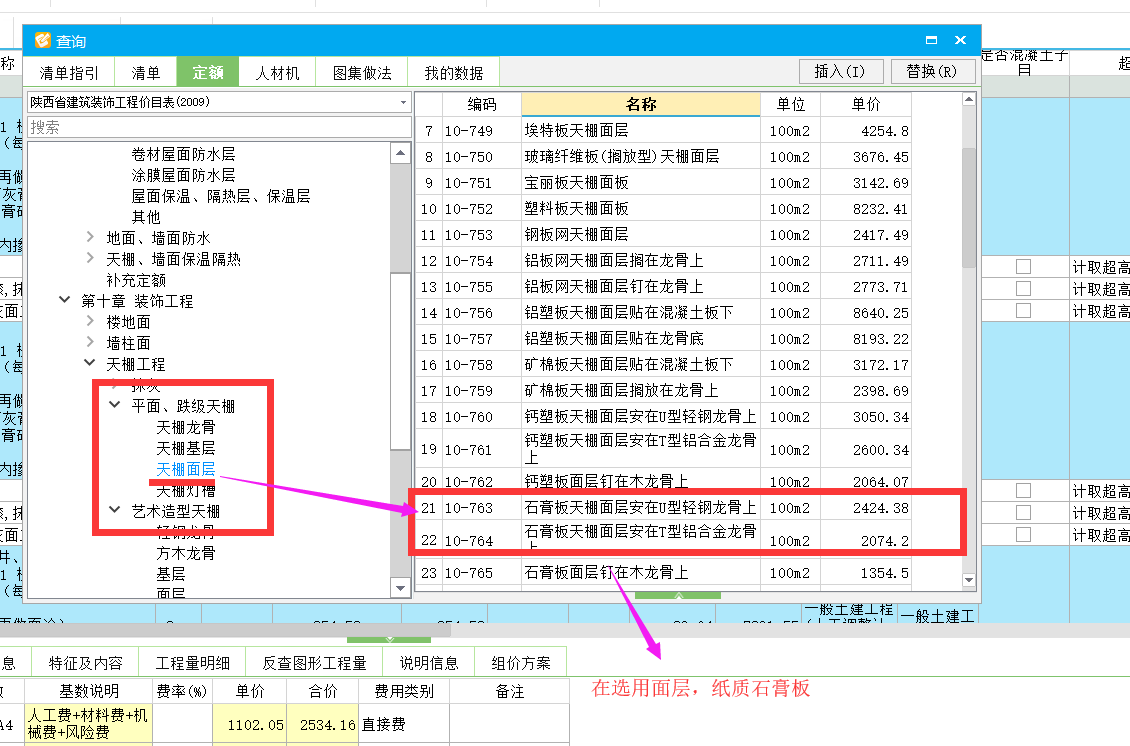
Task: Collapse the 第十章 装饰工程 node
Action: [64, 300]
